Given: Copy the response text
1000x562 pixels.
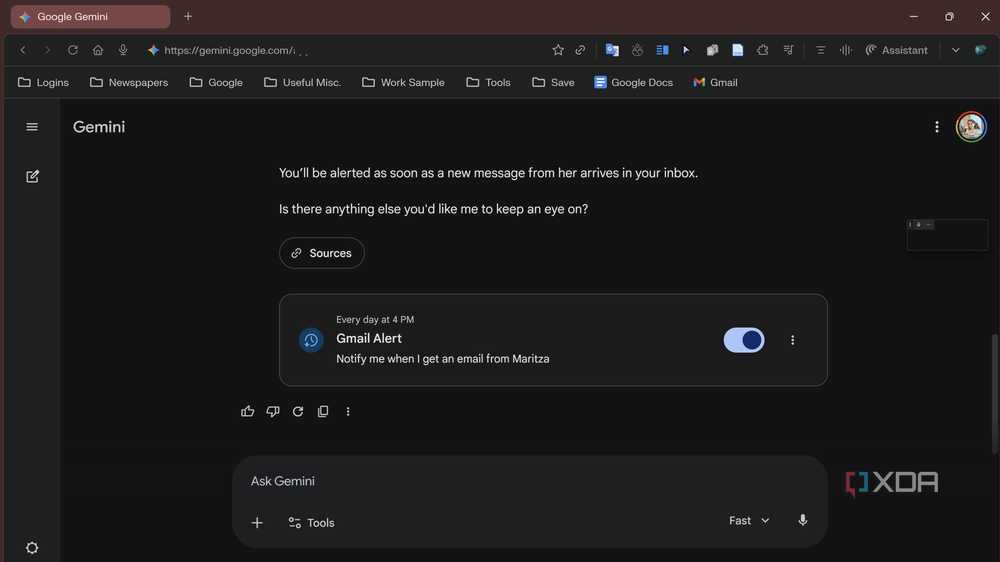Looking at the screenshot, I should [323, 411].
